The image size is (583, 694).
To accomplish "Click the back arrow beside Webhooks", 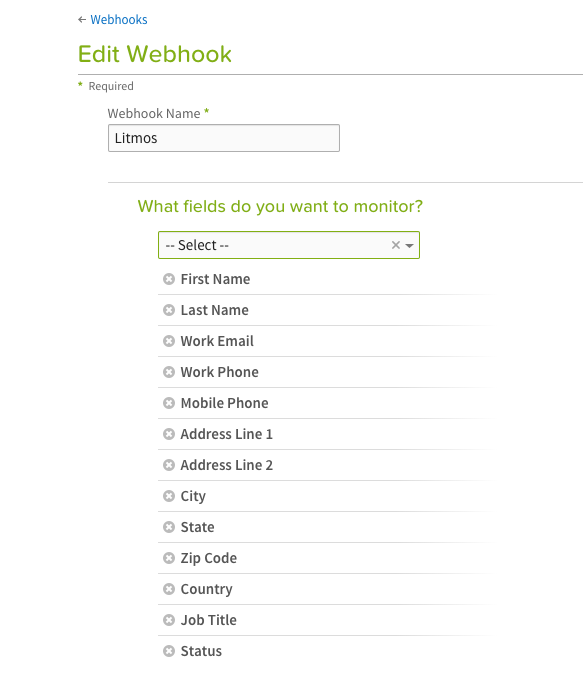I will coord(82,19).
